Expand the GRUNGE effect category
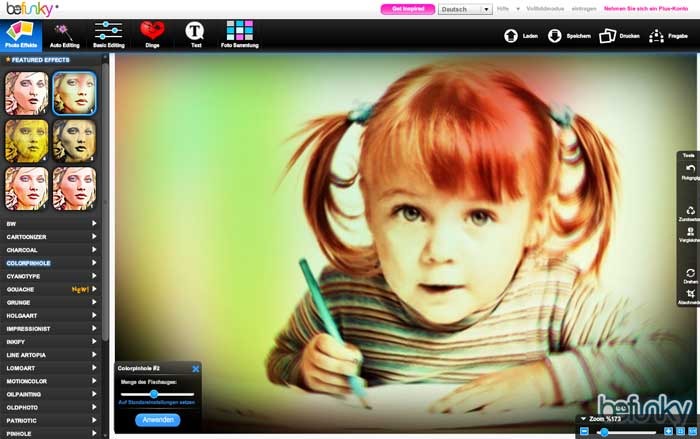 50,301
